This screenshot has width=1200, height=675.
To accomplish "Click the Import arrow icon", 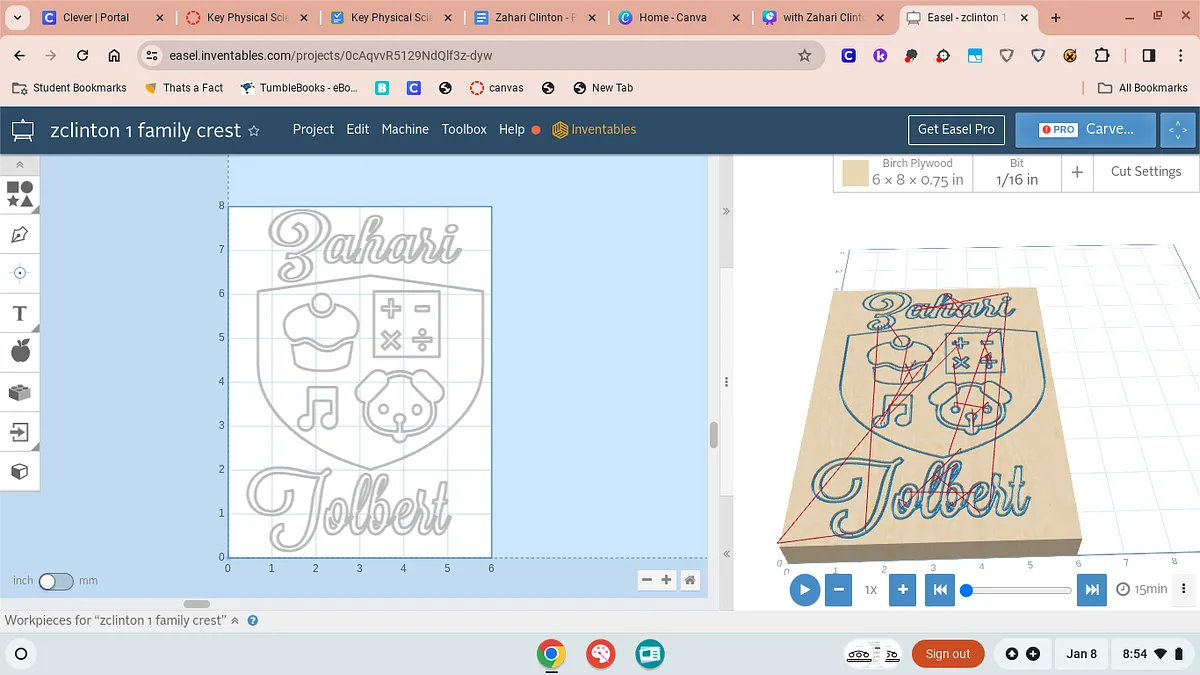I will click(x=19, y=432).
